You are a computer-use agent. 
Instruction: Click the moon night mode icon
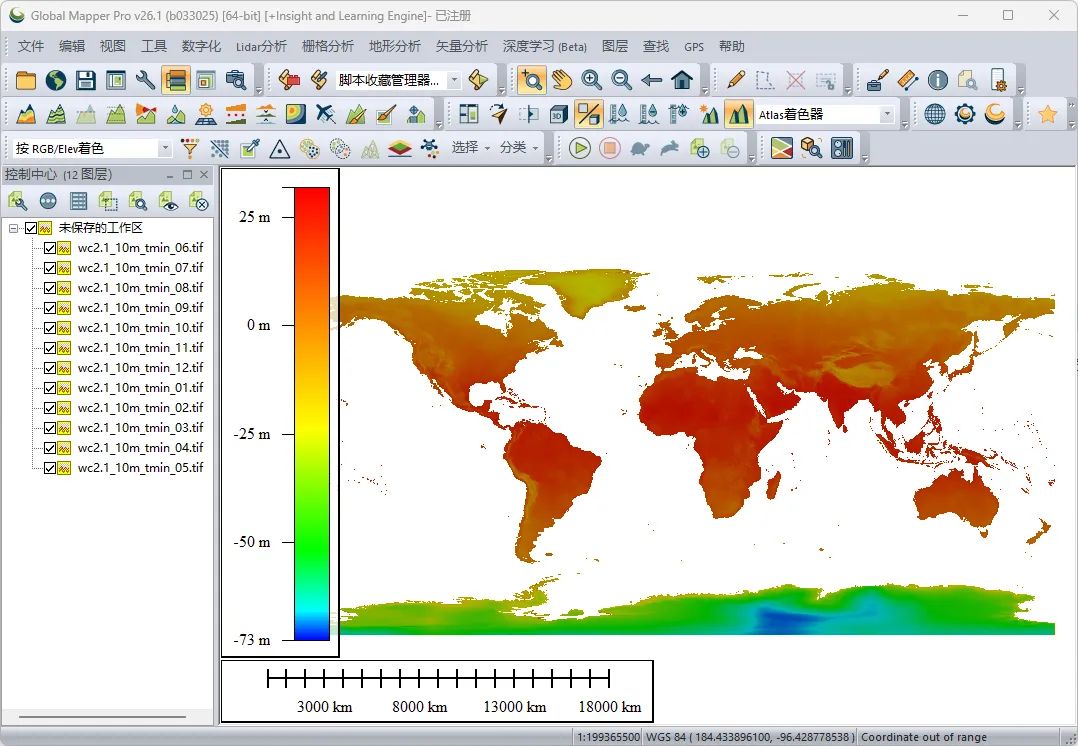995,114
